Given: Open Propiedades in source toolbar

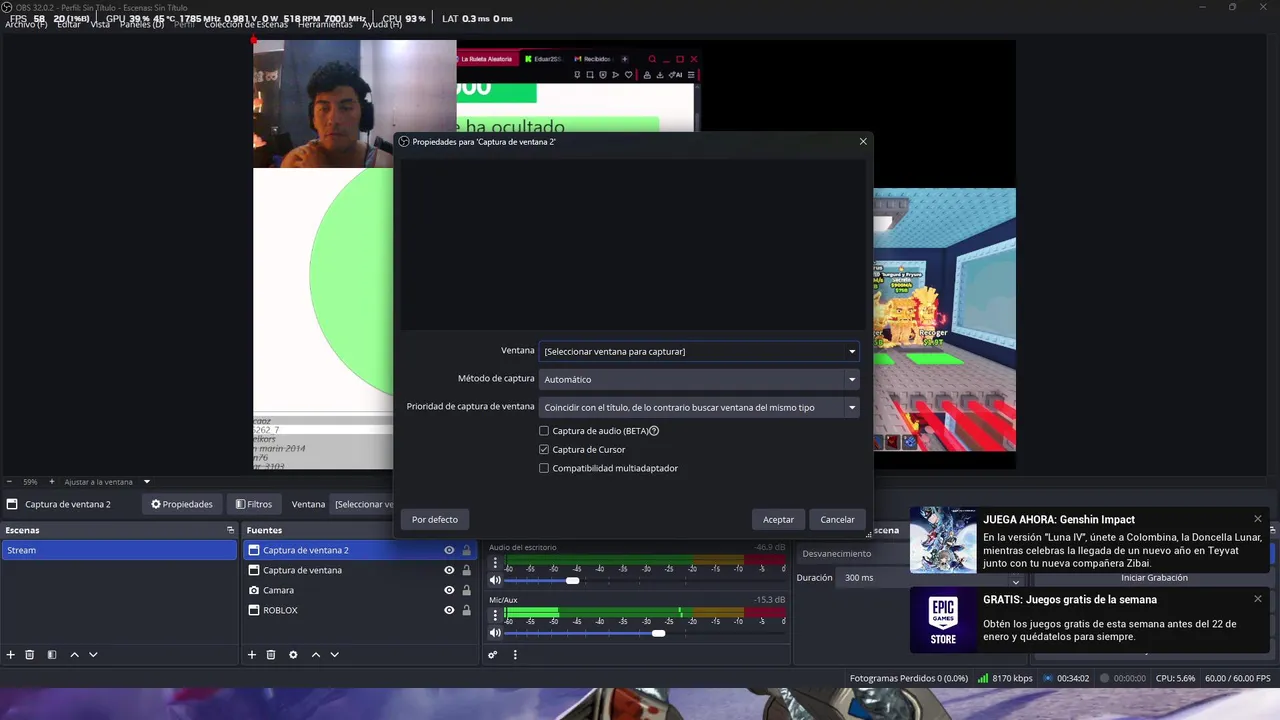Looking at the screenshot, I should pos(182,504).
